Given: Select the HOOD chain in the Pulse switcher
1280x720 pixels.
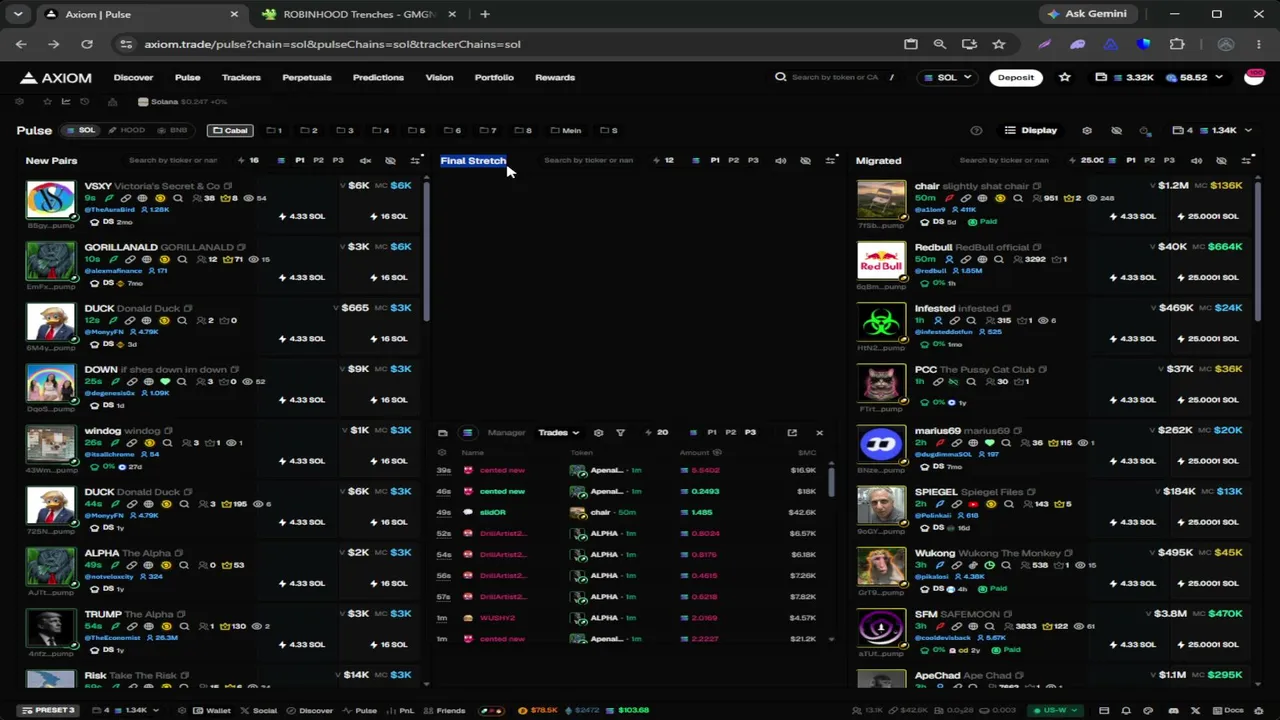Looking at the screenshot, I should pos(126,130).
